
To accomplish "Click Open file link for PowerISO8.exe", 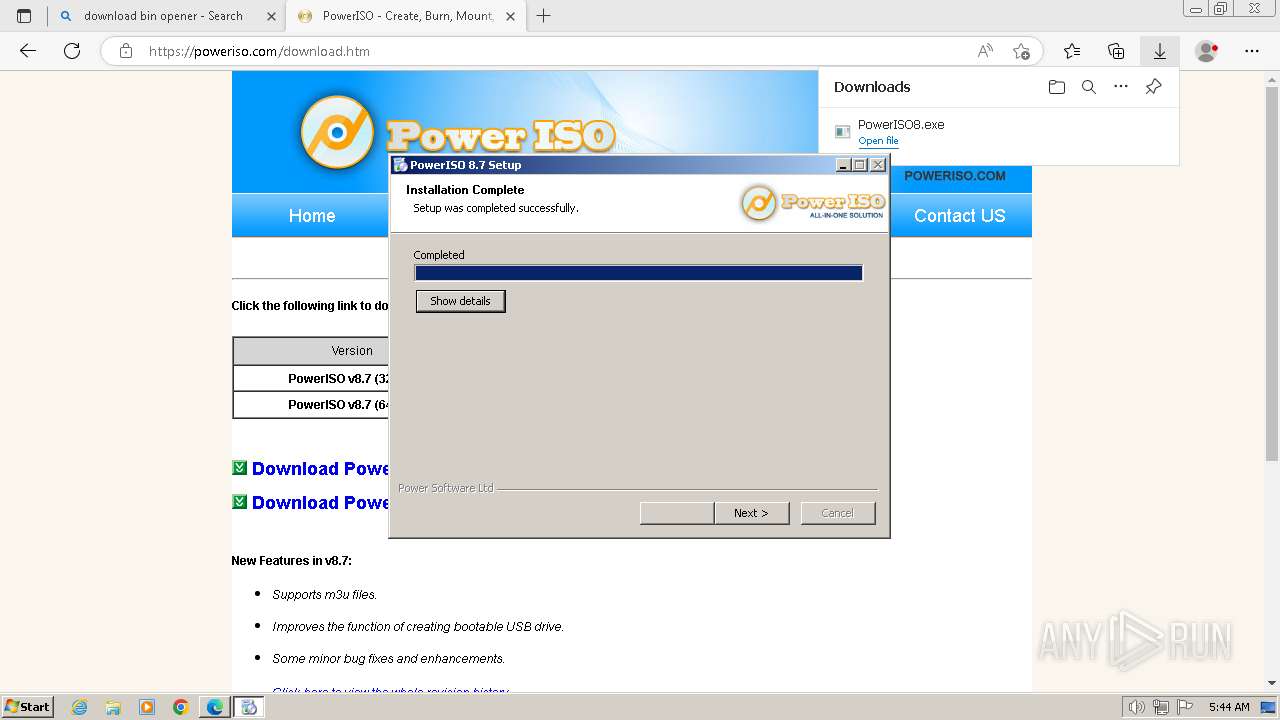I will 878,141.
